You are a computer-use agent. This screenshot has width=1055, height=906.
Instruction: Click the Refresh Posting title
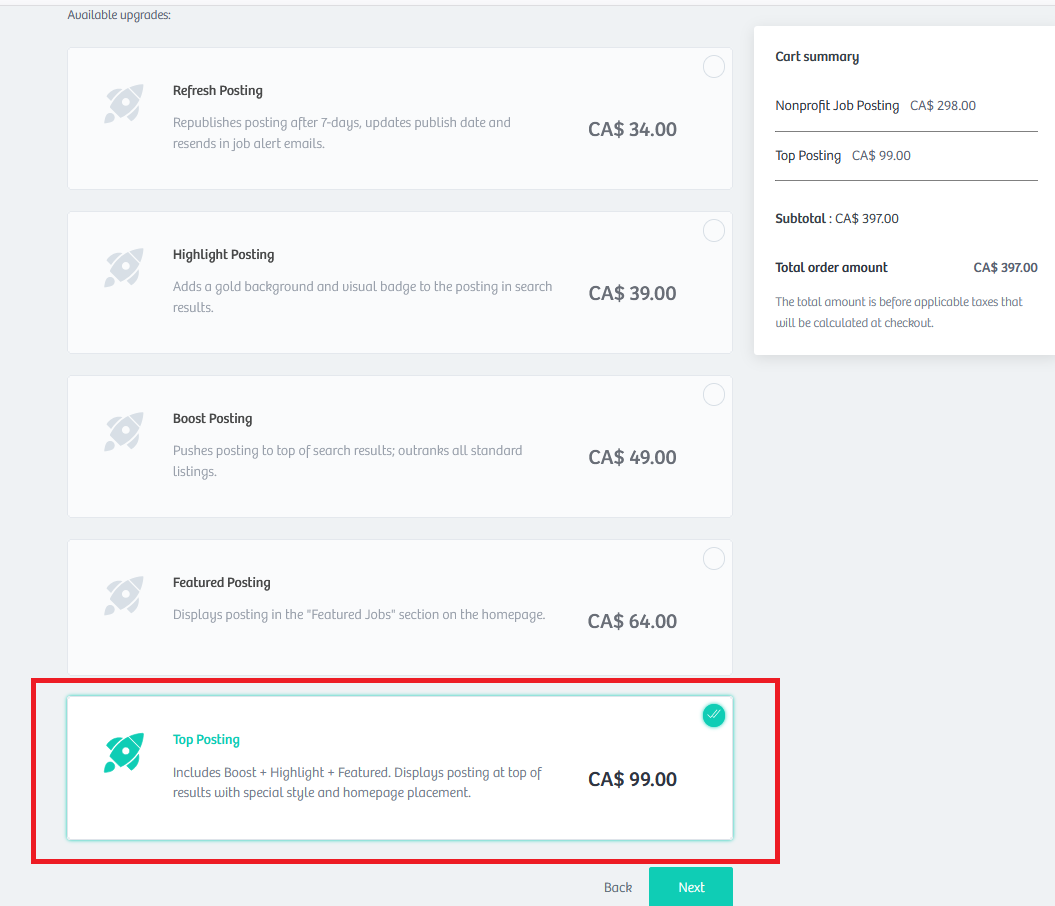[x=217, y=91]
